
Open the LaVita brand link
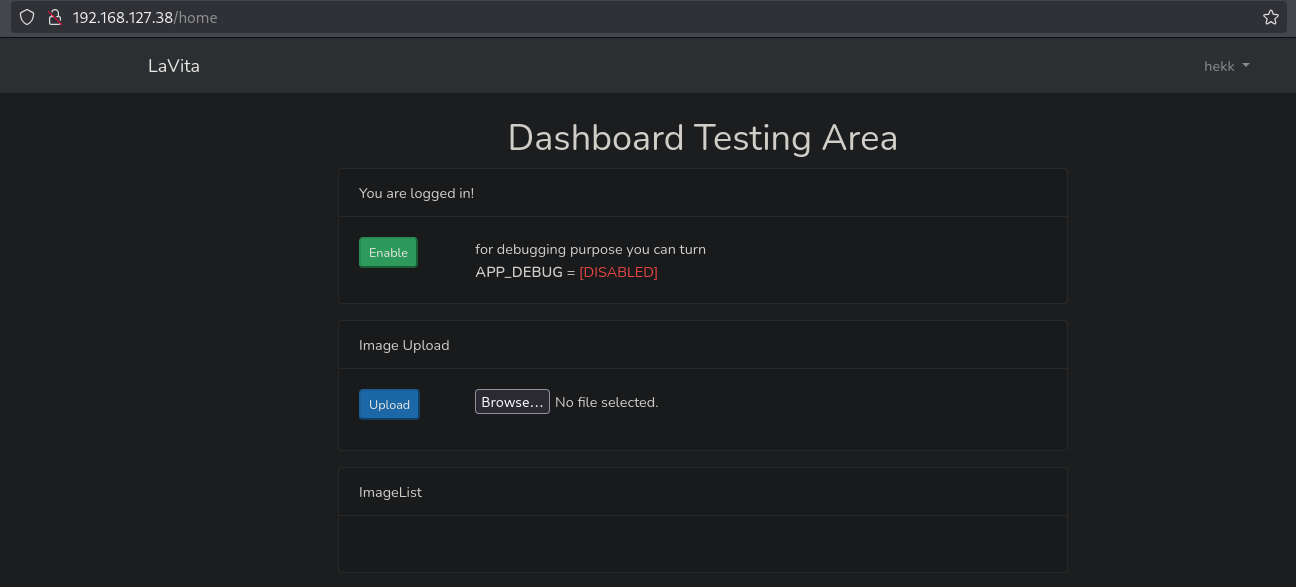coord(174,66)
